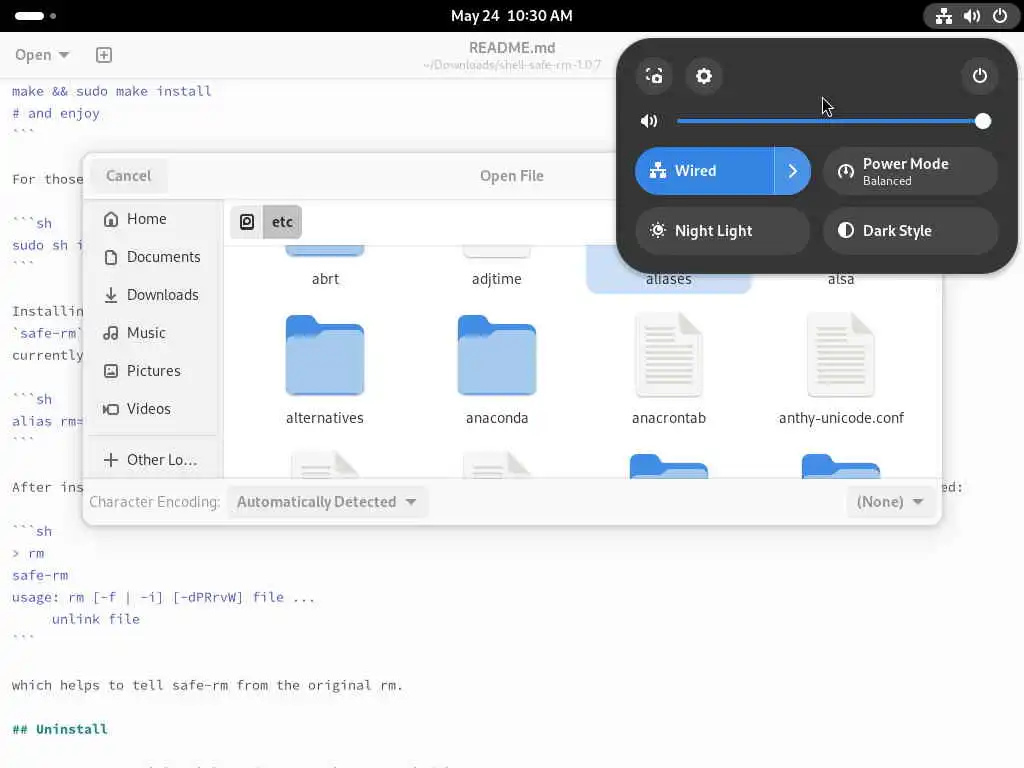Click the root disk path icon
Image resolution: width=1024 pixels, height=768 pixels.
point(247,222)
